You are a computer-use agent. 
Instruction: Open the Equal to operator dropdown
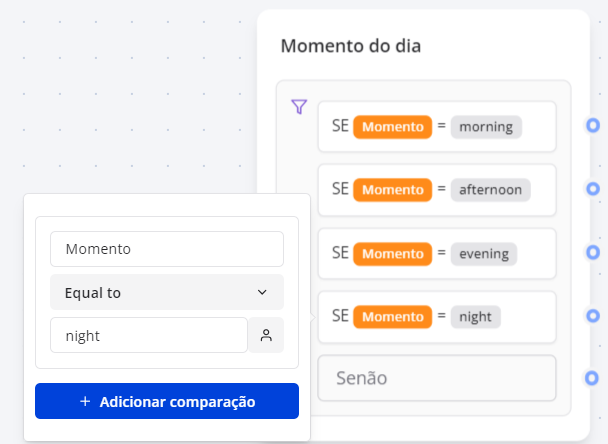tap(166, 292)
